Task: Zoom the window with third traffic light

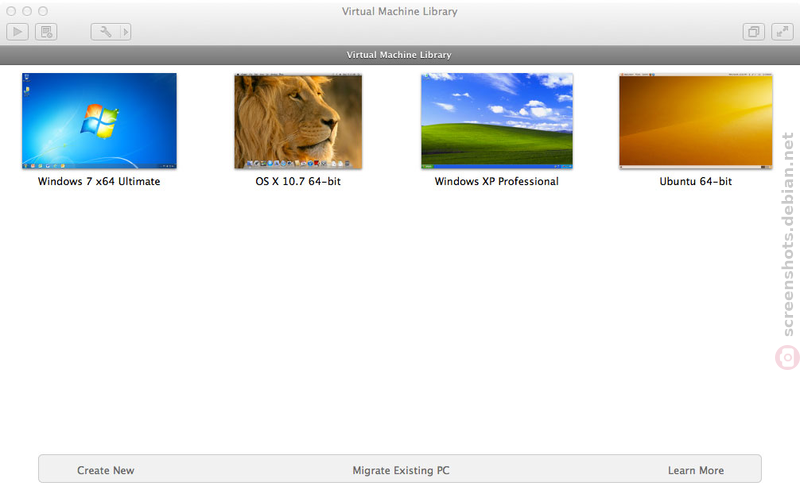Action: coord(43,11)
